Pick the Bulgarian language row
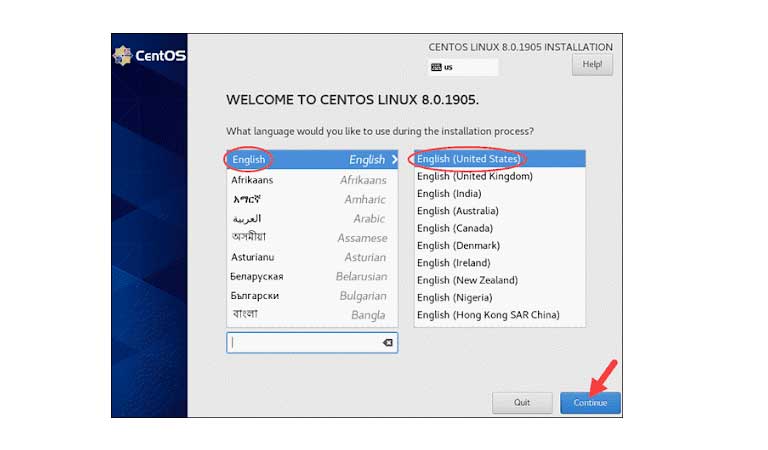This screenshot has height=450, width=768. point(312,296)
